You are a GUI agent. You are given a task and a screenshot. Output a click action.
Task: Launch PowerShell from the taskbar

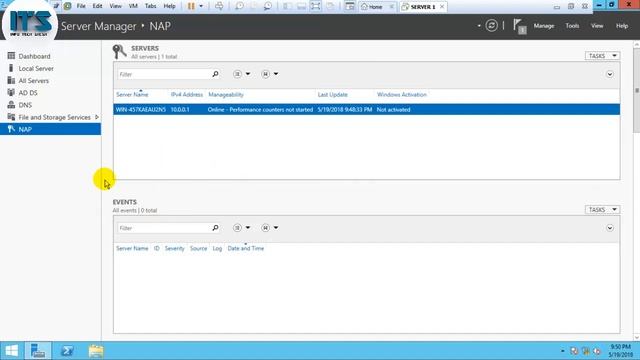(67, 351)
